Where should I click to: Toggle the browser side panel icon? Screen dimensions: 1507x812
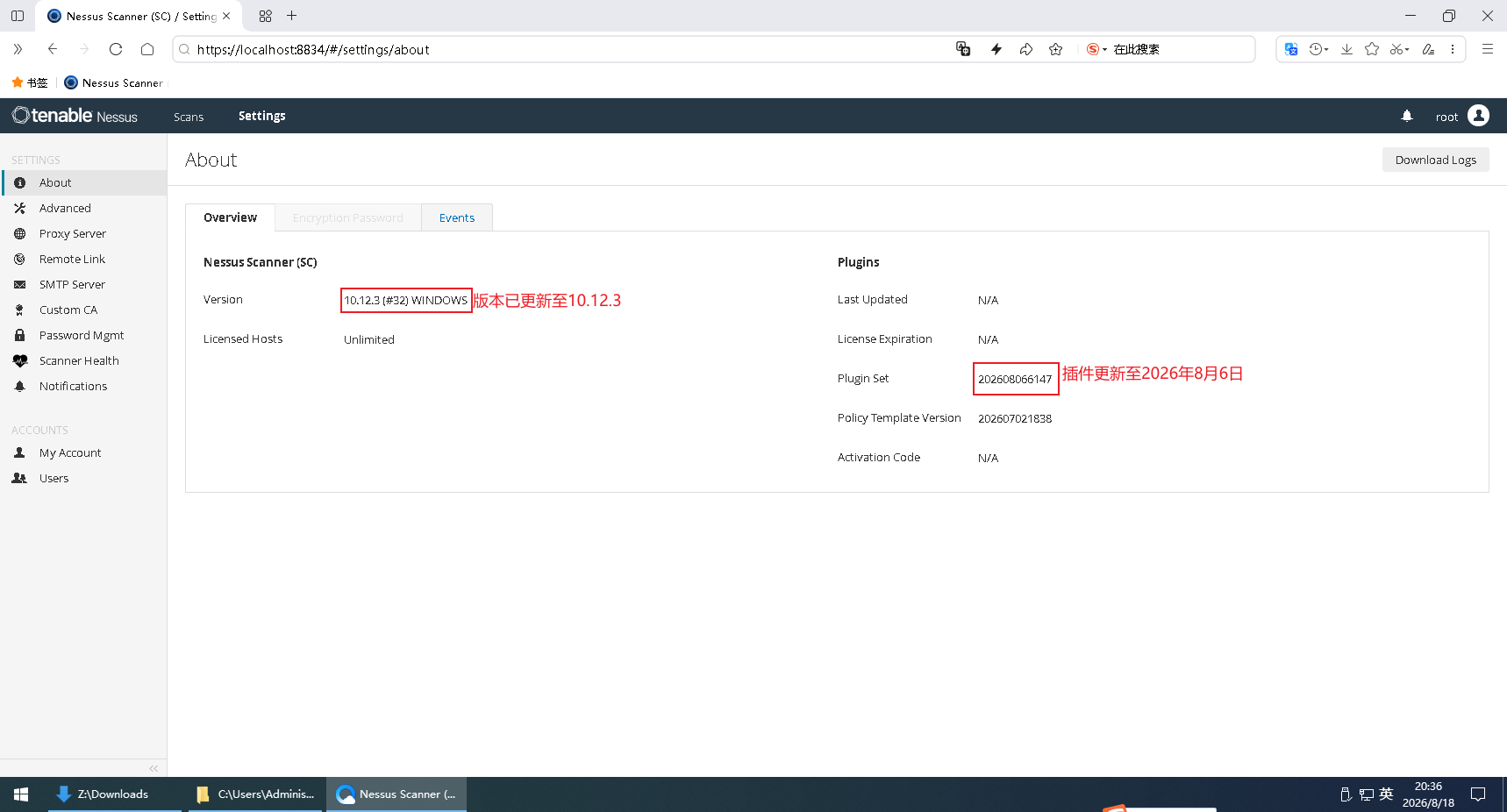[18, 16]
